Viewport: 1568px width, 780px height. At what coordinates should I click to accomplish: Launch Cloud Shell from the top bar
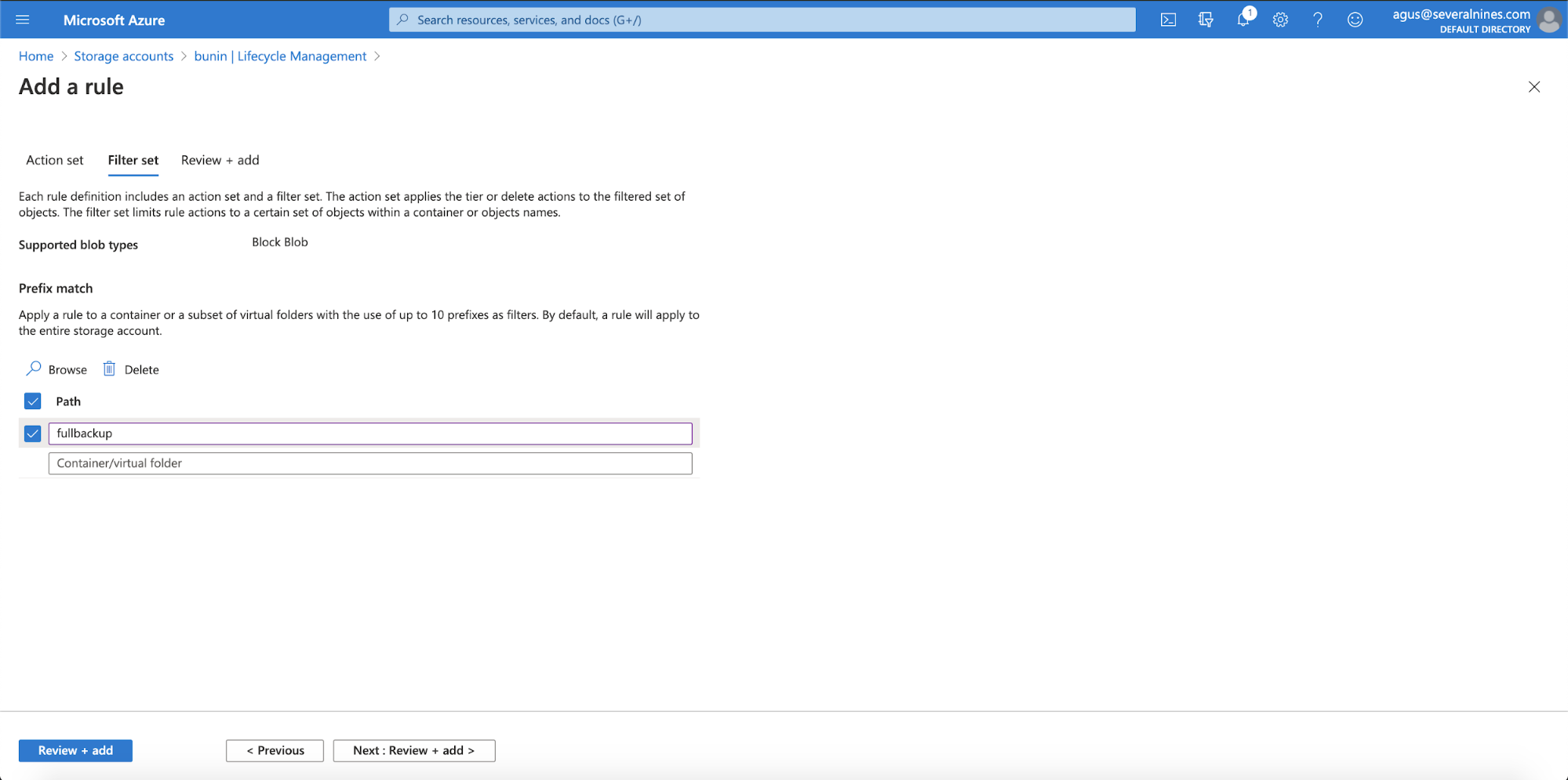pyautogui.click(x=1168, y=20)
